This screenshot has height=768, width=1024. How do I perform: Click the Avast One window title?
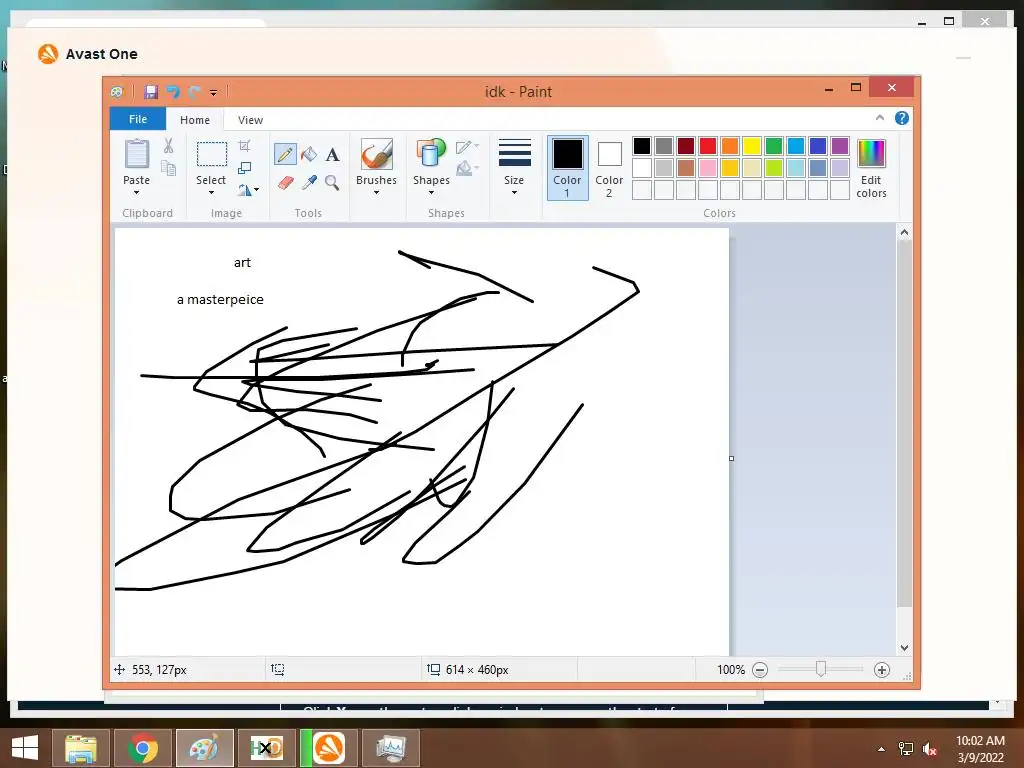tap(101, 54)
